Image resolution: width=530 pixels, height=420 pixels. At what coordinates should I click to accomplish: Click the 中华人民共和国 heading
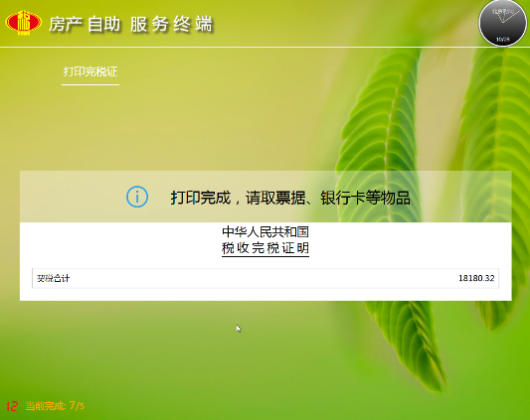tap(265, 232)
